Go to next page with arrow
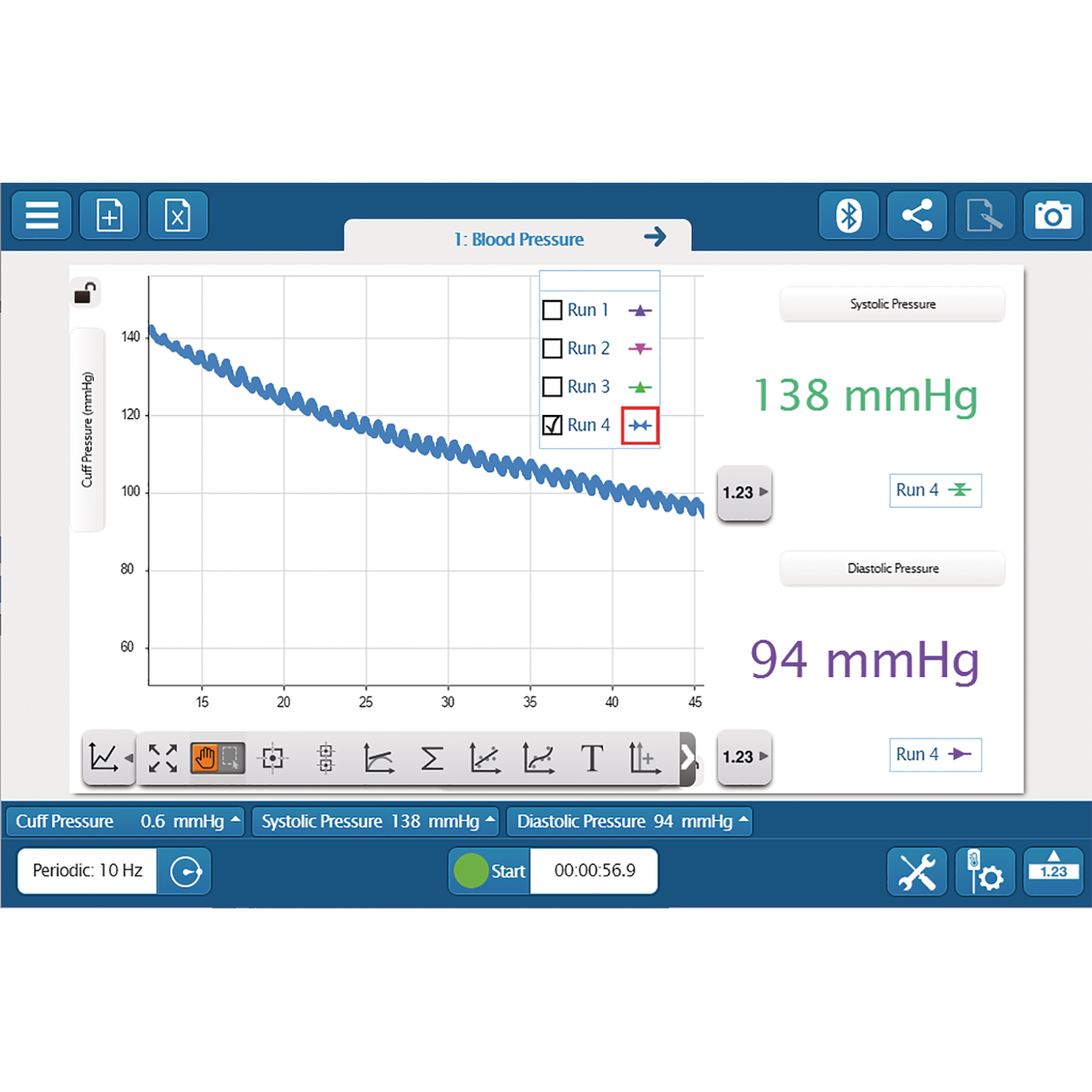Screen dimensions: 1092x1092 [x=655, y=237]
